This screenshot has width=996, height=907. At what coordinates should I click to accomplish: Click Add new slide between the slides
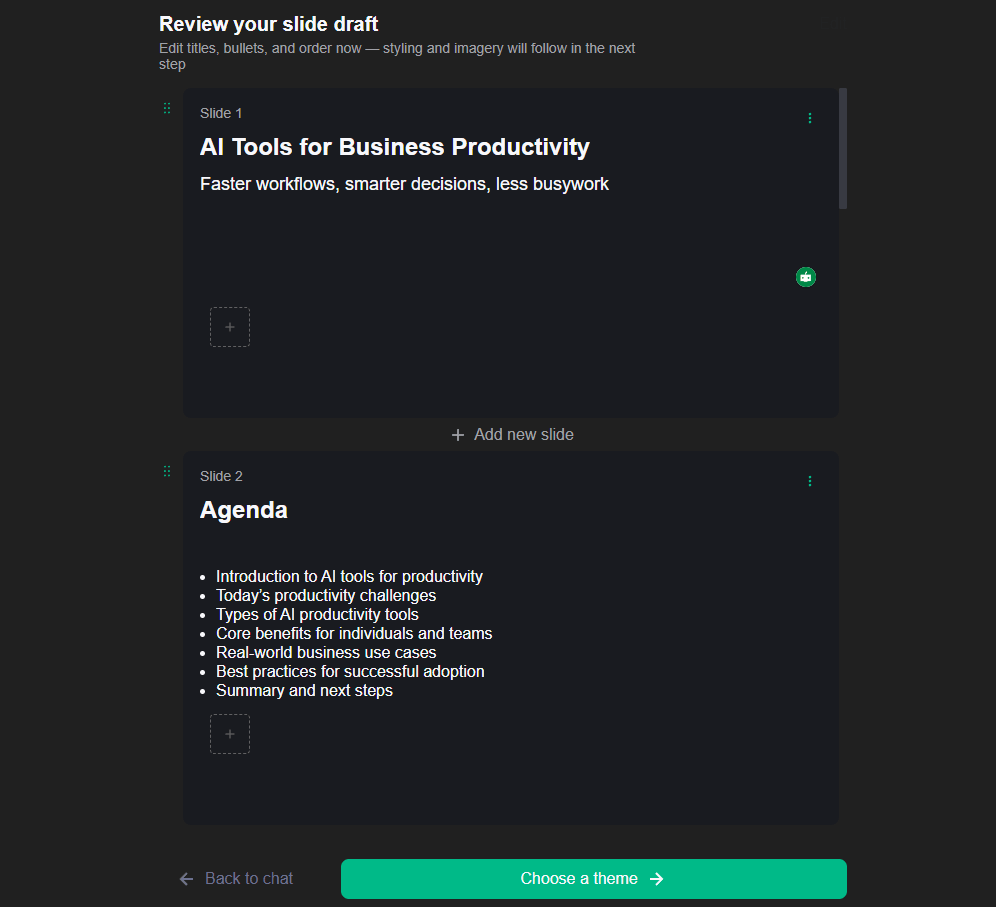[512, 434]
